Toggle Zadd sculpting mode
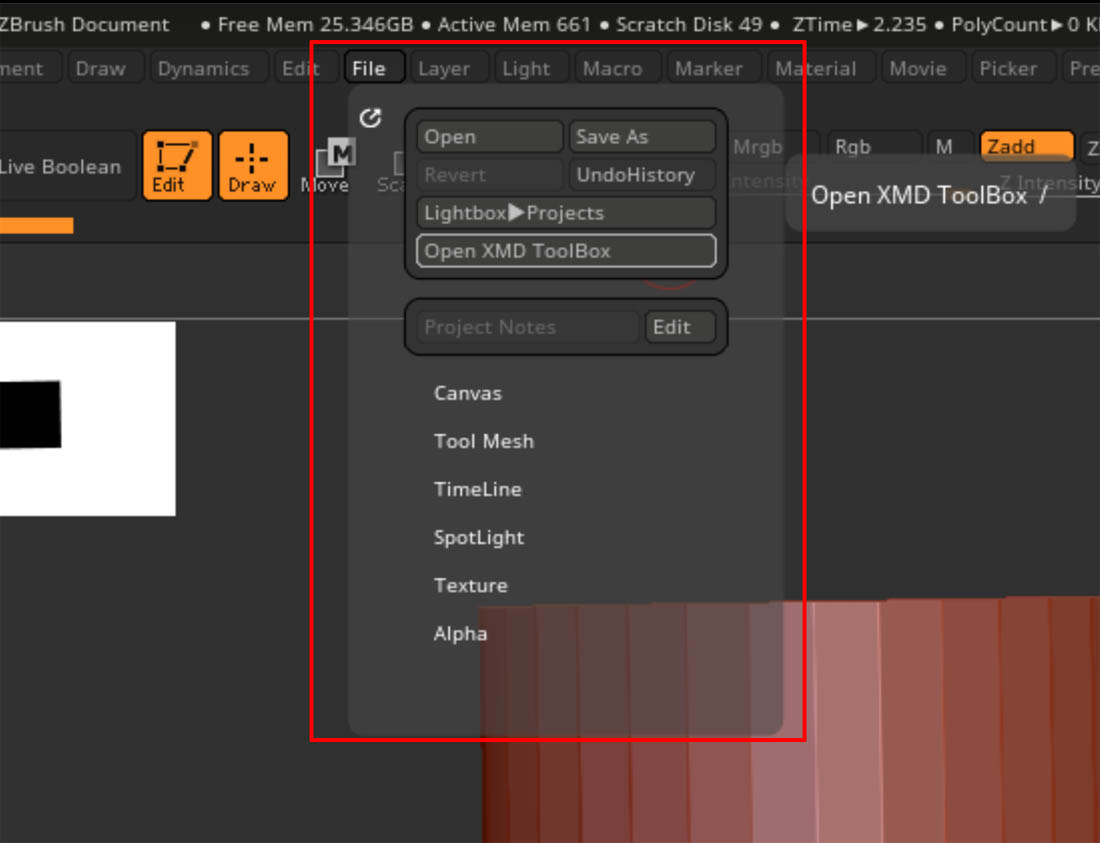Image resolution: width=1100 pixels, height=843 pixels. pyautogui.click(x=1026, y=146)
